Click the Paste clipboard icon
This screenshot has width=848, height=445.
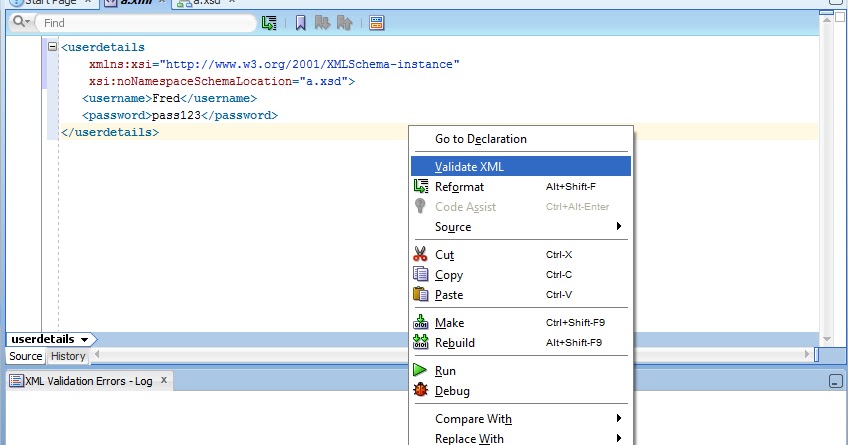point(420,294)
